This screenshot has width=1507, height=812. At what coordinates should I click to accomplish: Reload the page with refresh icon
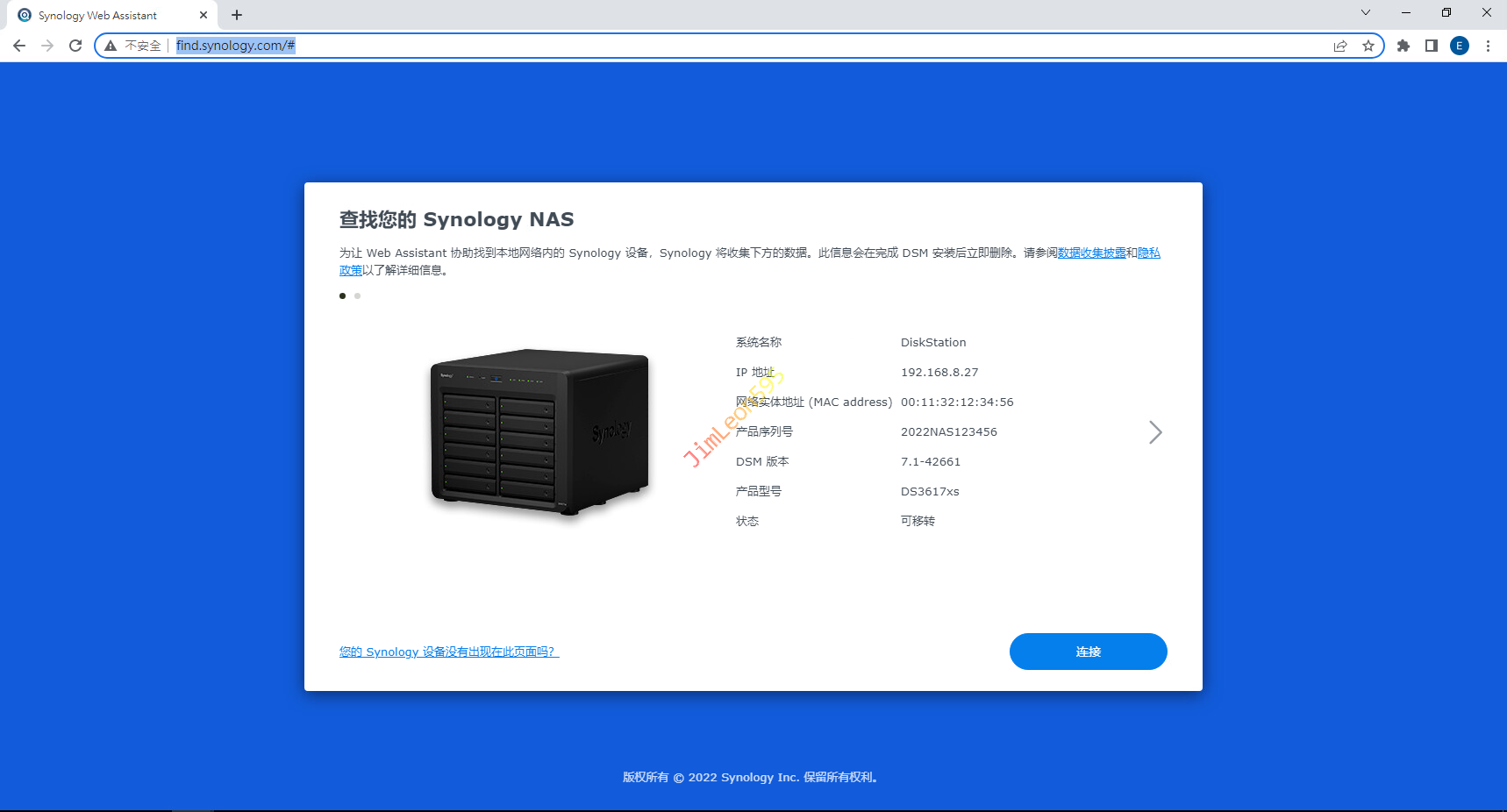point(75,46)
